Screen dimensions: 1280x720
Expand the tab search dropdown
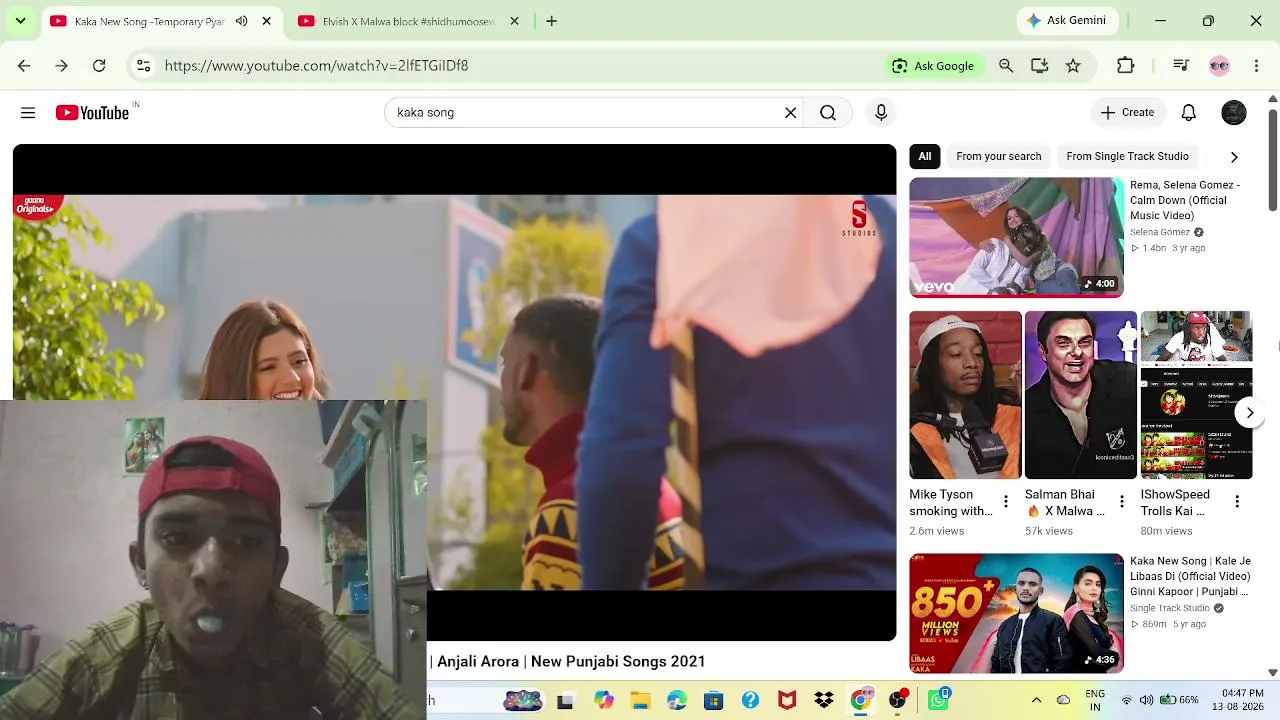point(20,21)
